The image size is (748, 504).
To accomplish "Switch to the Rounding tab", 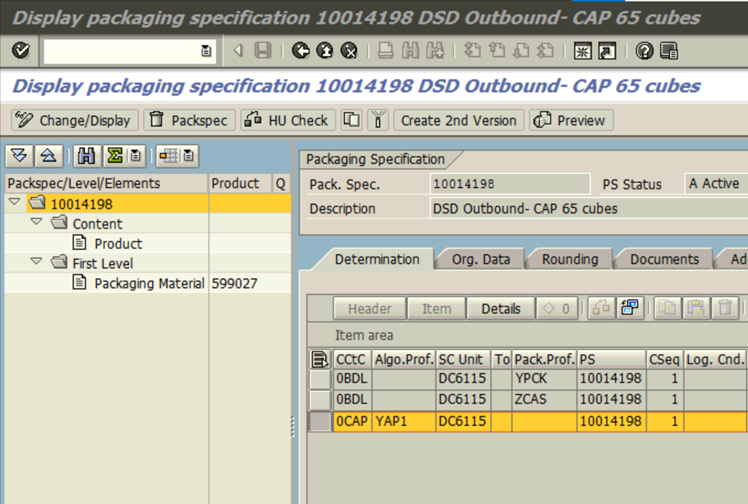I will point(569,259).
